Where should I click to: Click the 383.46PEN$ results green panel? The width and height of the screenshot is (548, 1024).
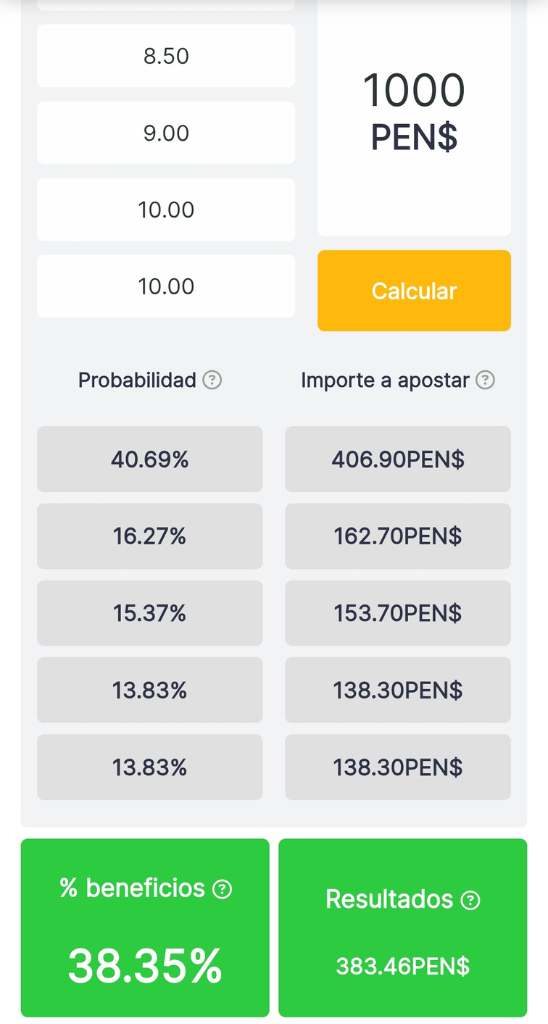click(x=402, y=928)
